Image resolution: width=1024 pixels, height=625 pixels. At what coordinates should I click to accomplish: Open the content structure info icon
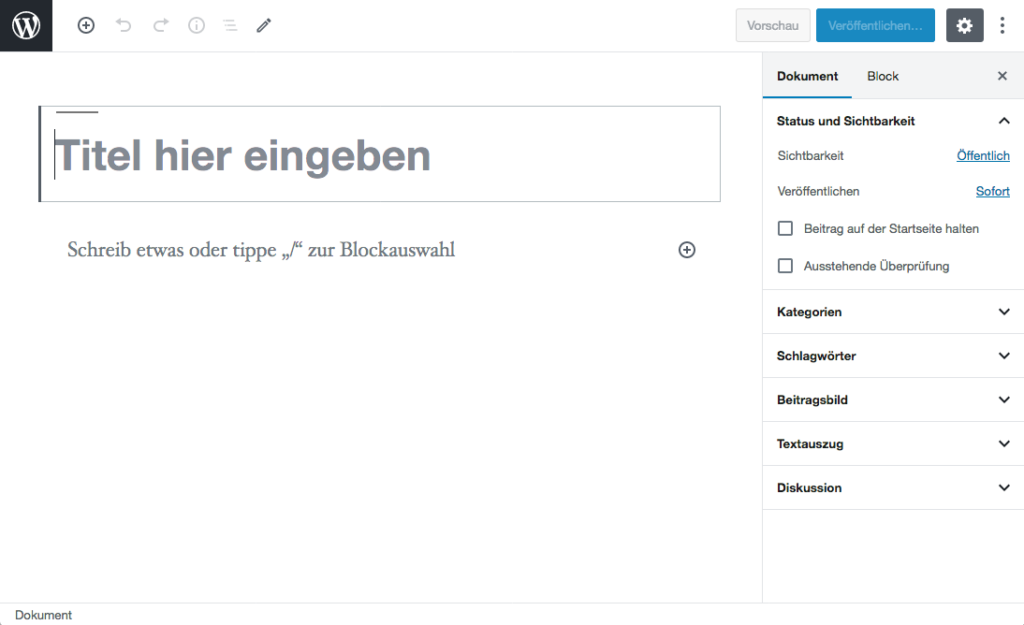[x=197, y=25]
